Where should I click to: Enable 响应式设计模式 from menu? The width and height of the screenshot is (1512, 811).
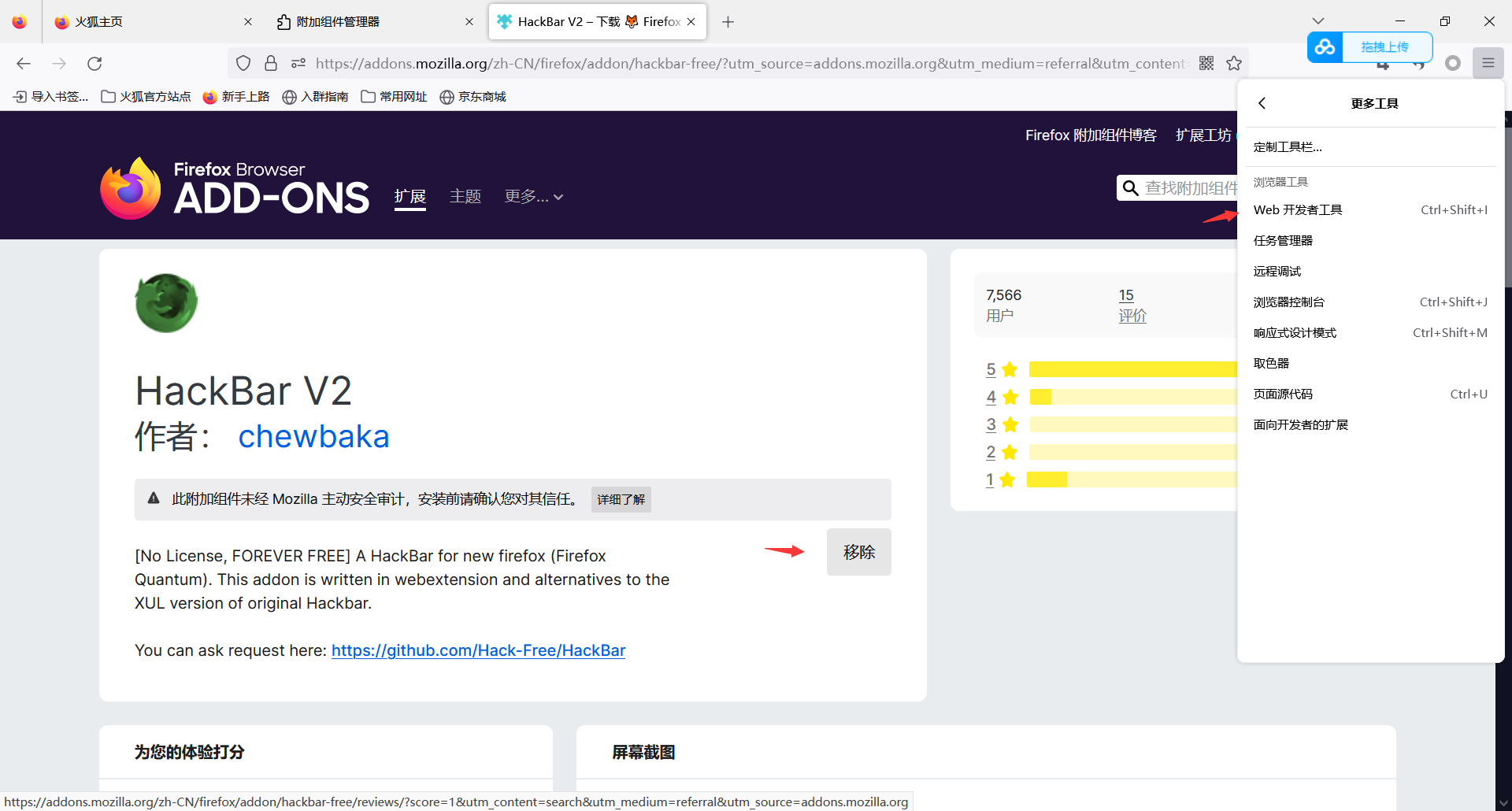coord(1370,333)
